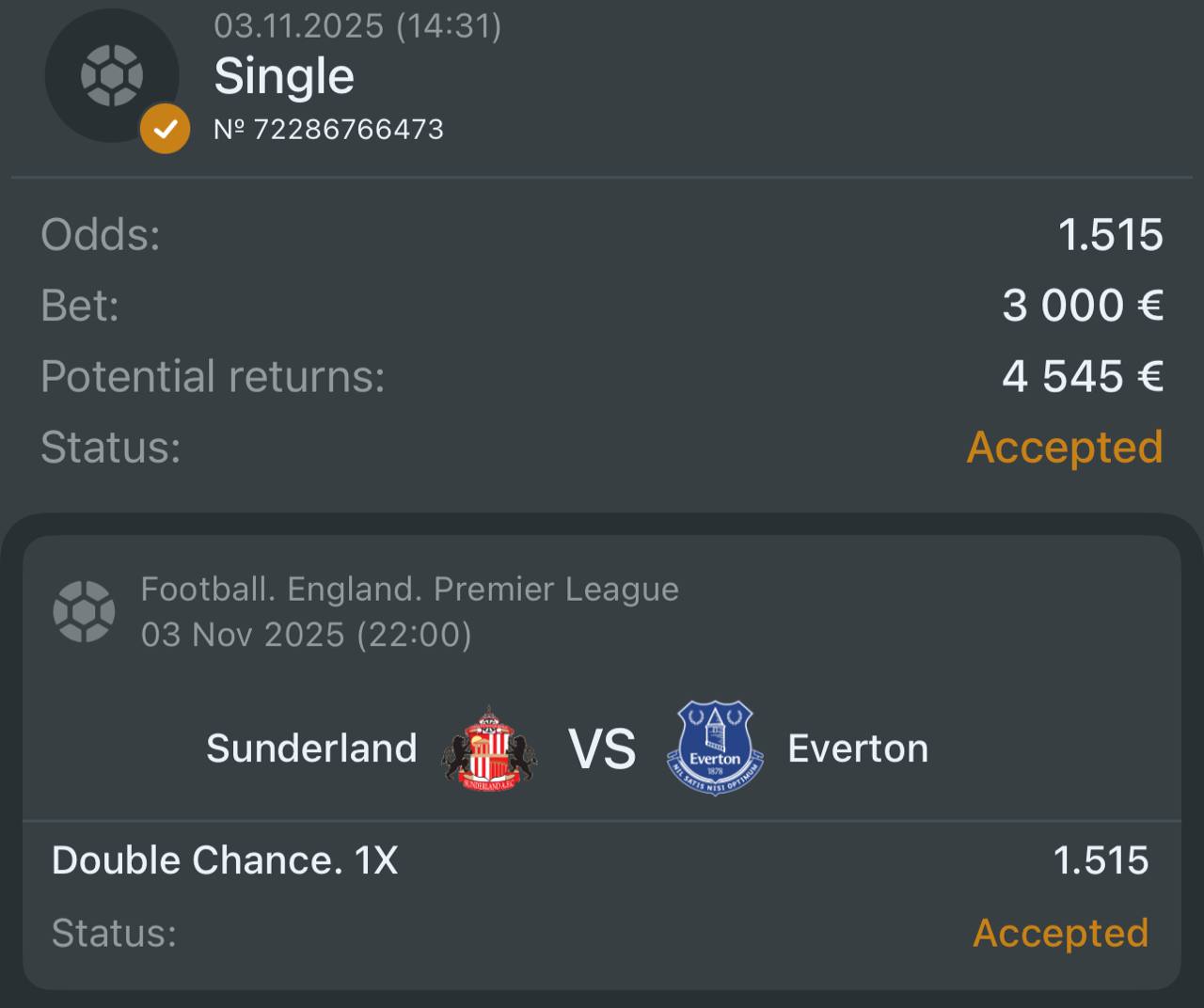Click the Everton club crest
The height and width of the screenshot is (1008, 1204).
(715, 748)
